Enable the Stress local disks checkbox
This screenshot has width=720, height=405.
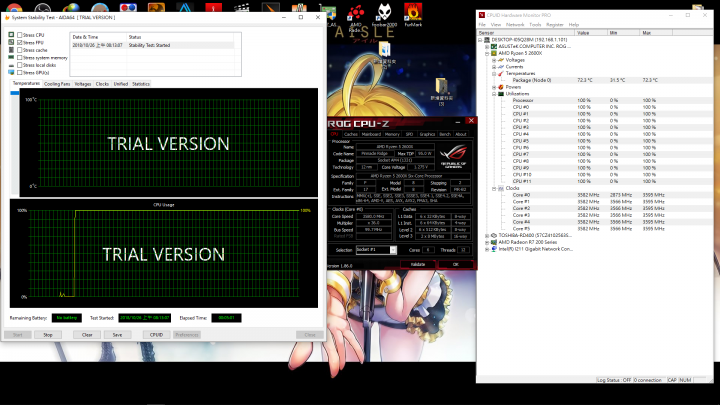pos(20,65)
